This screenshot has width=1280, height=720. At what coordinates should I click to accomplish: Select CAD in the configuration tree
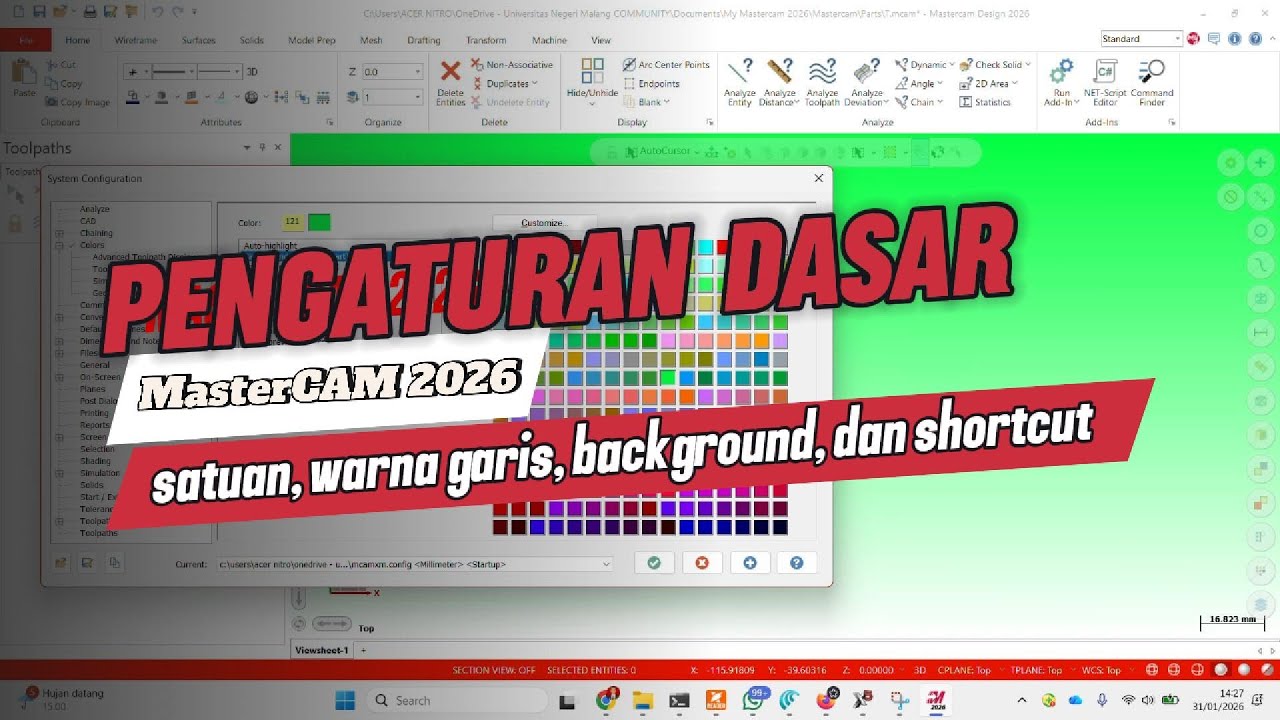(88, 221)
